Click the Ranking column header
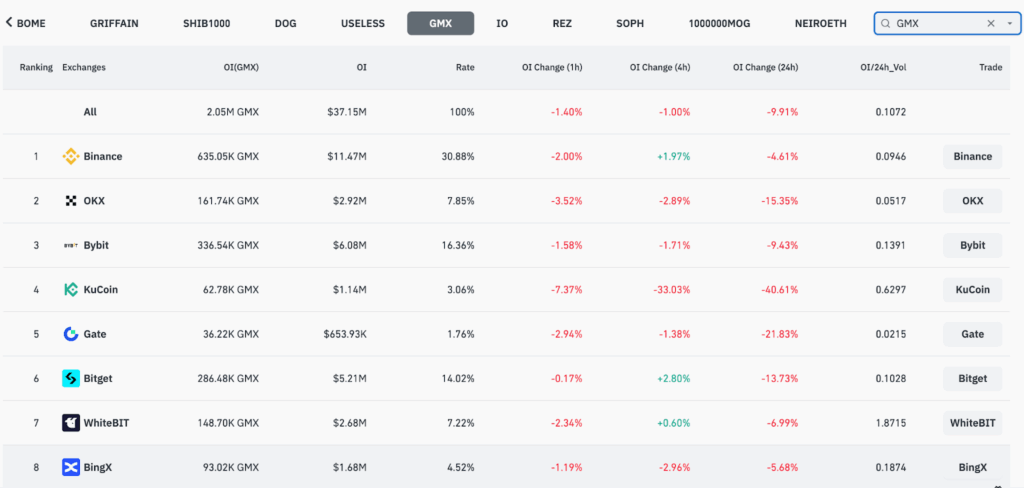Image resolution: width=1024 pixels, height=488 pixels. [36, 67]
